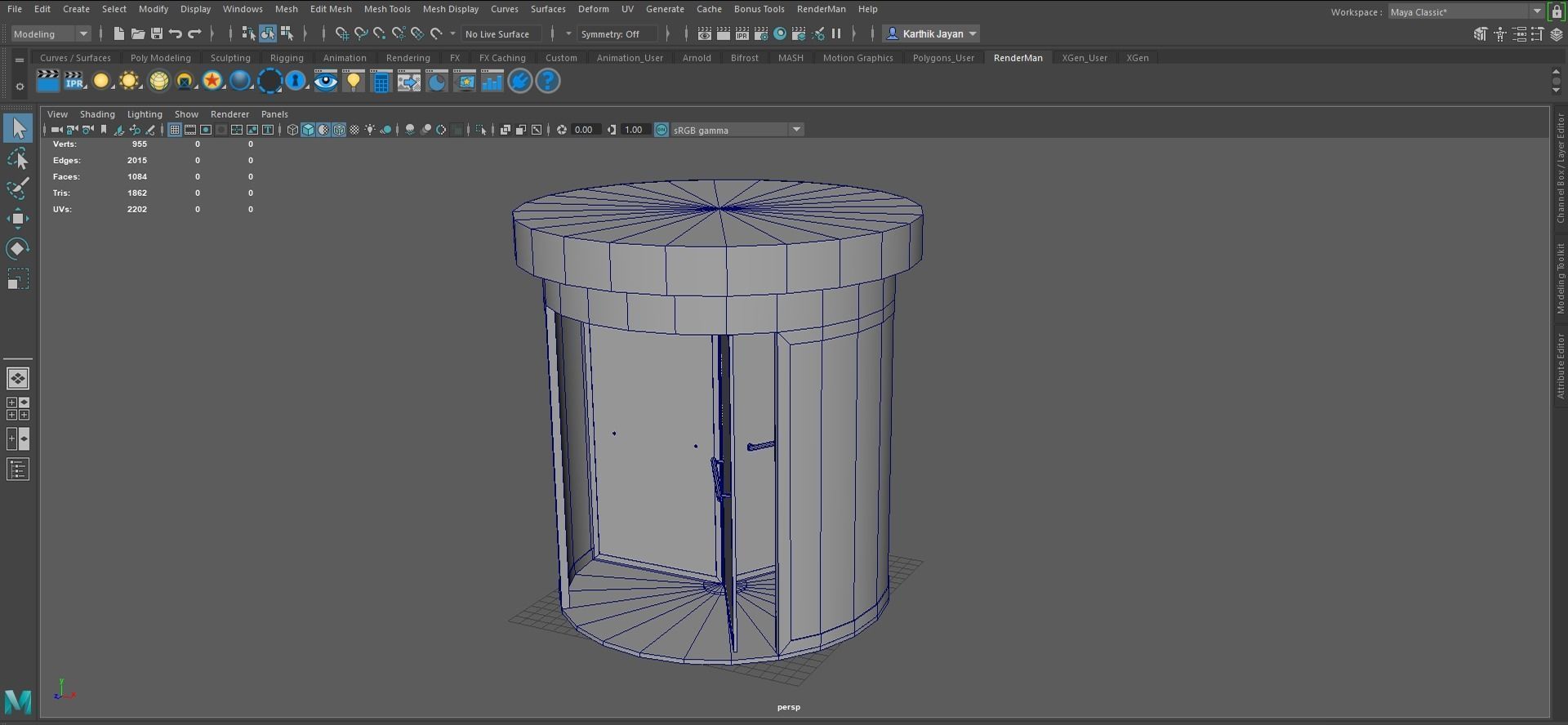Redo the last action

click(x=194, y=33)
